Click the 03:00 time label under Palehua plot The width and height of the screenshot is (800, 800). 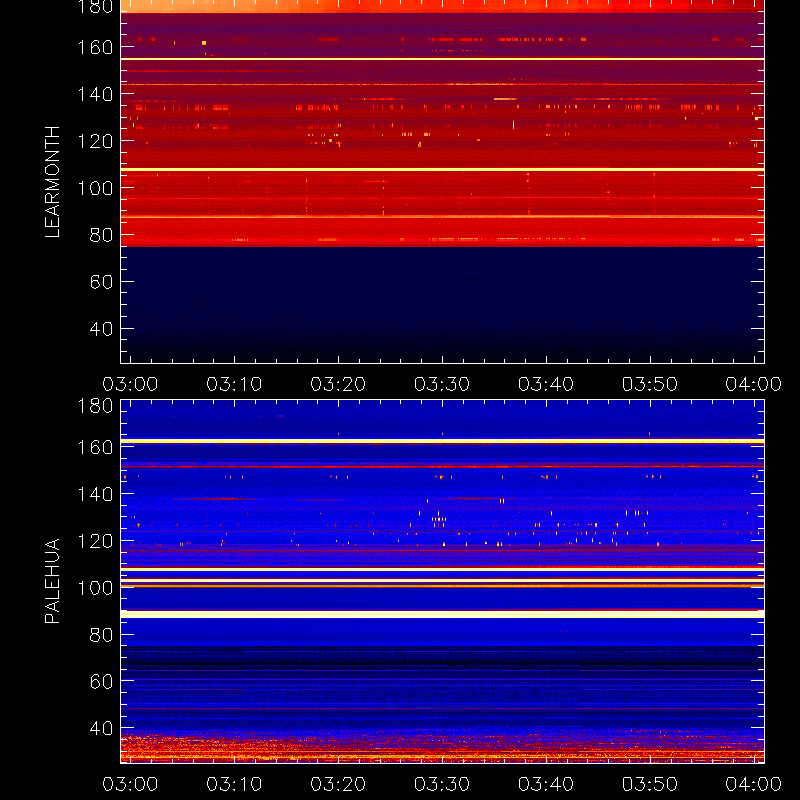click(x=130, y=784)
